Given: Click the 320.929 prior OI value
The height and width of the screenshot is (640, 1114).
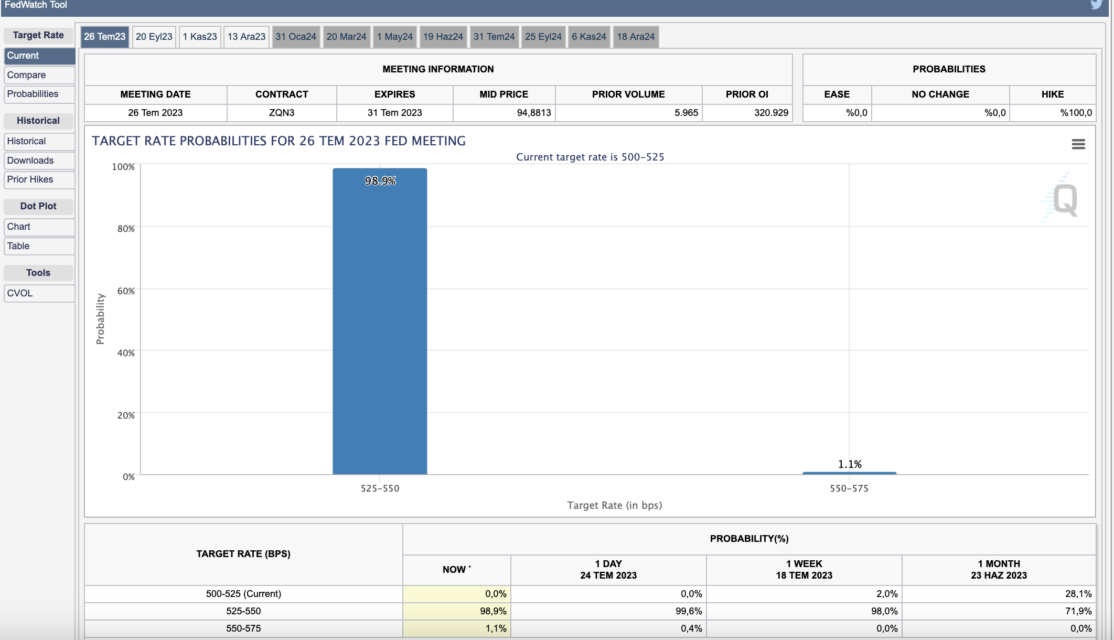Looking at the screenshot, I should [771, 113].
